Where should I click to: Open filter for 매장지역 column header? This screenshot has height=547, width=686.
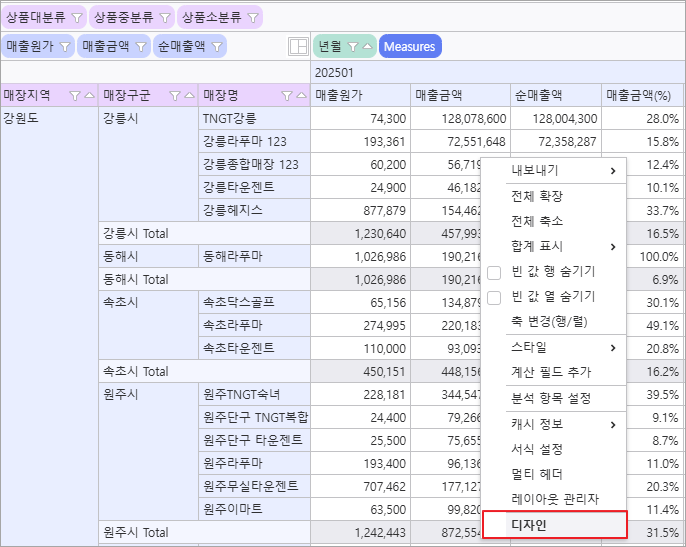(x=75, y=96)
